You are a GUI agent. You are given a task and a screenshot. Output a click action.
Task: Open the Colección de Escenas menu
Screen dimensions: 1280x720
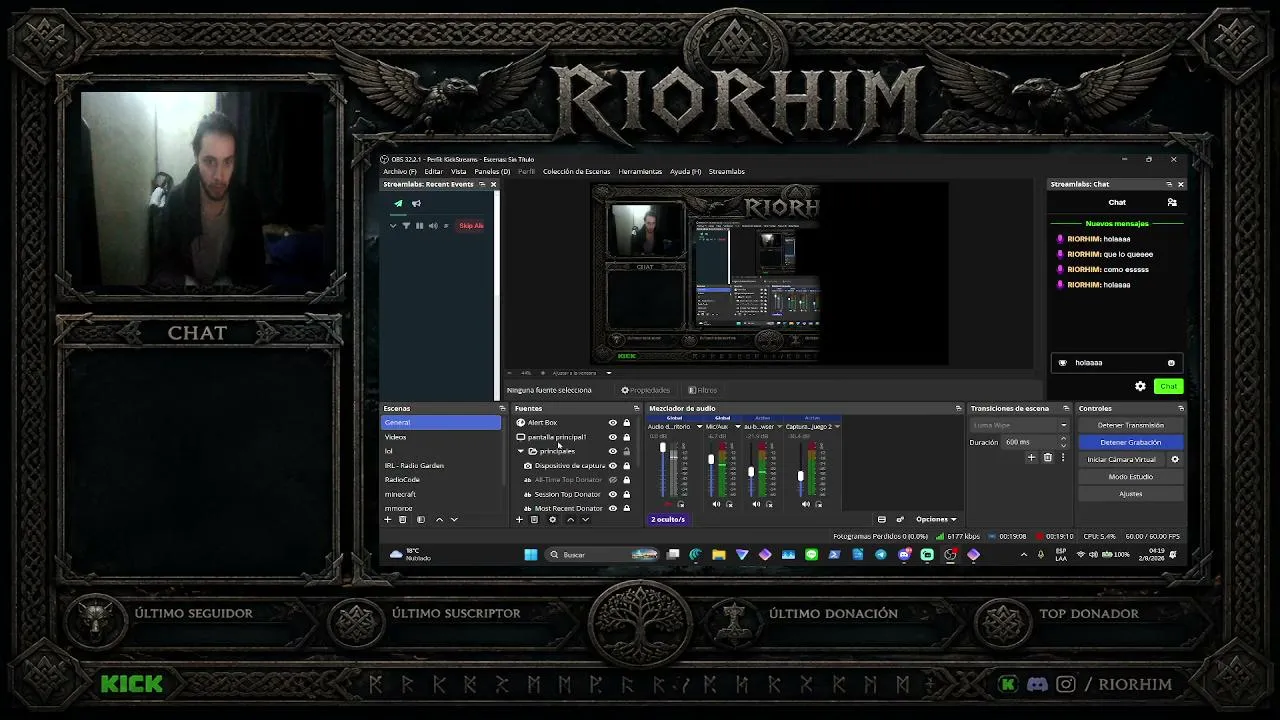point(576,171)
